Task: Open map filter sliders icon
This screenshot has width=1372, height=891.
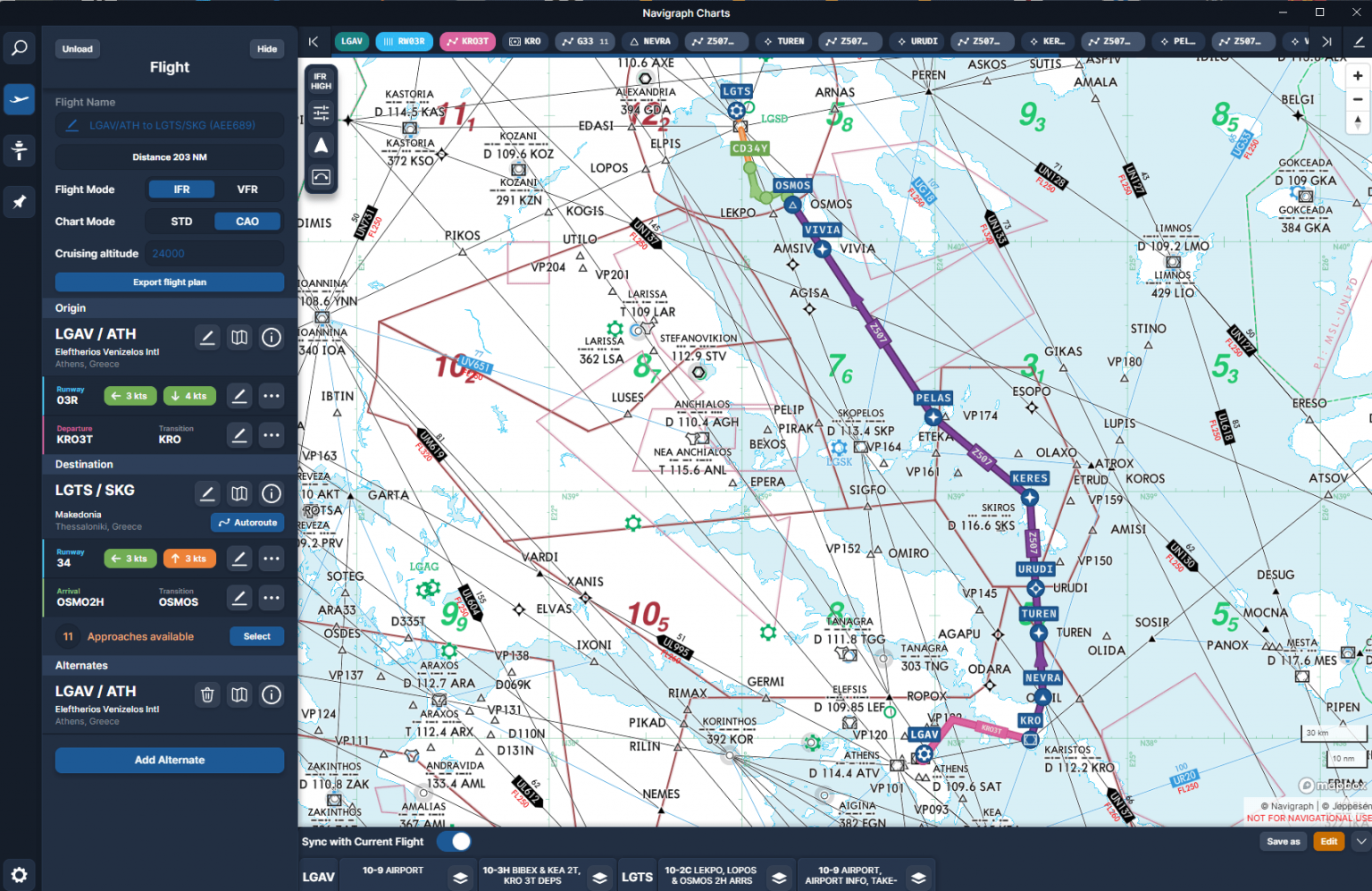Action: click(321, 113)
